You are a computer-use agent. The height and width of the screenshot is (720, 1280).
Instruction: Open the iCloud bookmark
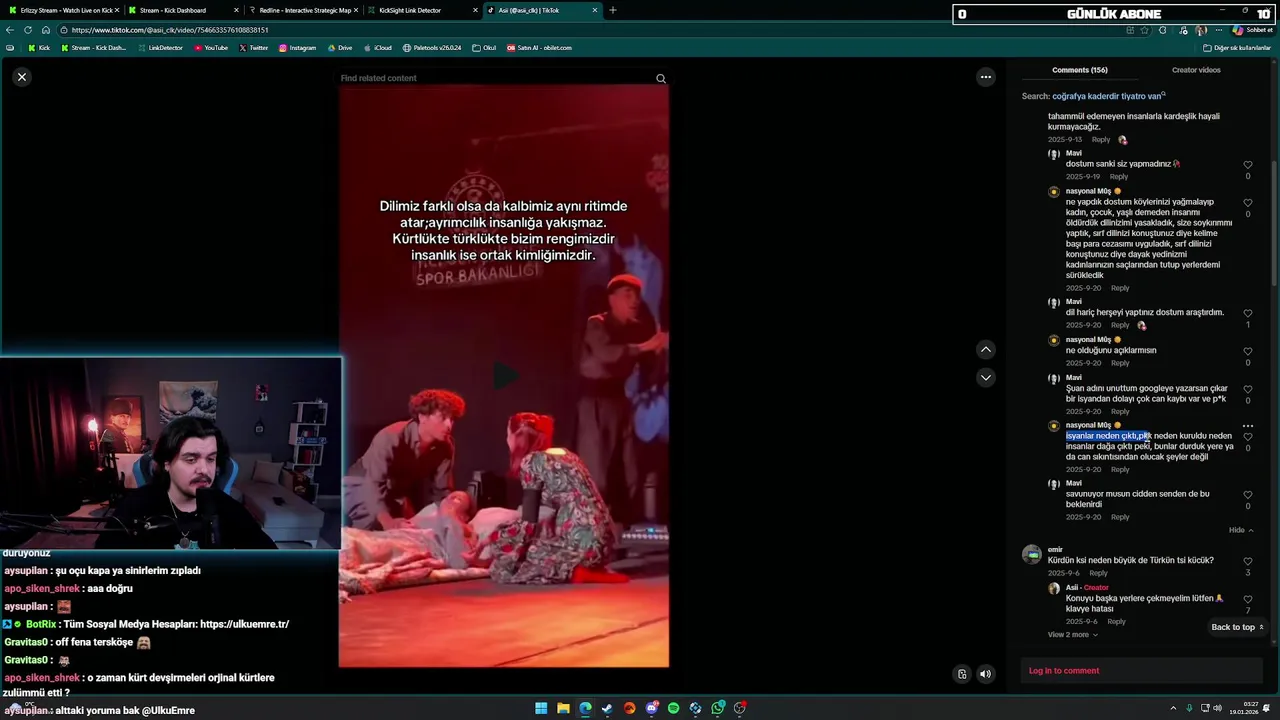coord(377,48)
